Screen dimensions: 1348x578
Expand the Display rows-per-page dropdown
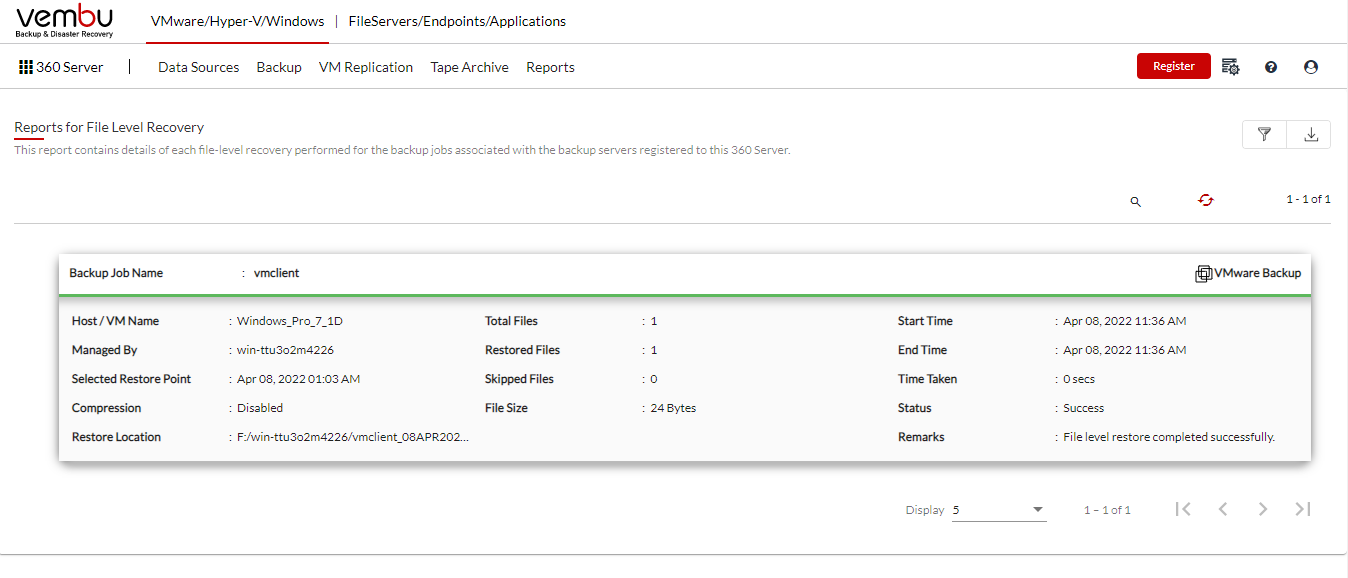[x=999, y=510]
